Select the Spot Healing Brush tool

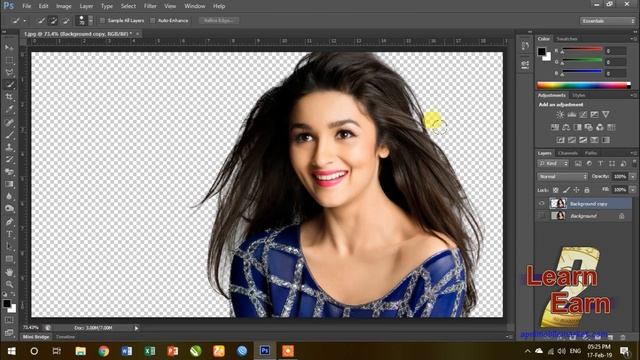tap(9, 122)
